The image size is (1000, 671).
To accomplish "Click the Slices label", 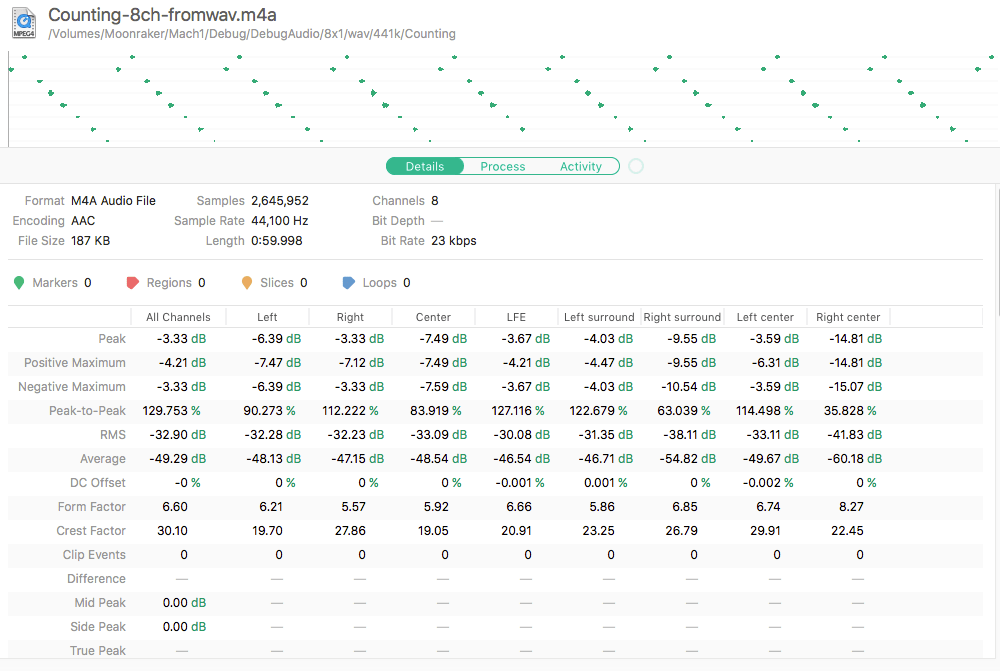I will 277,283.
